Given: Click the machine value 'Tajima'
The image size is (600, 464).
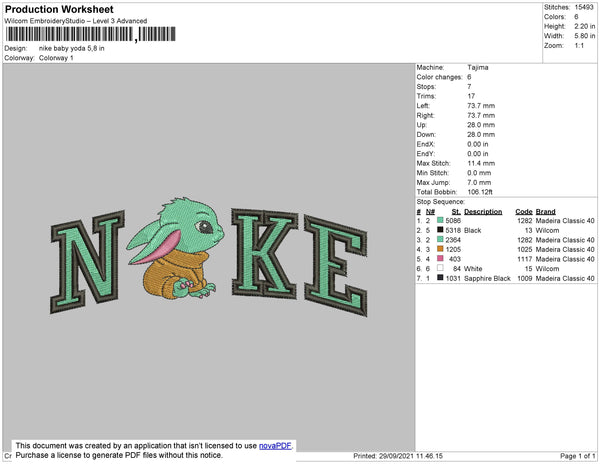Looking at the screenshot, I should pos(478,67).
